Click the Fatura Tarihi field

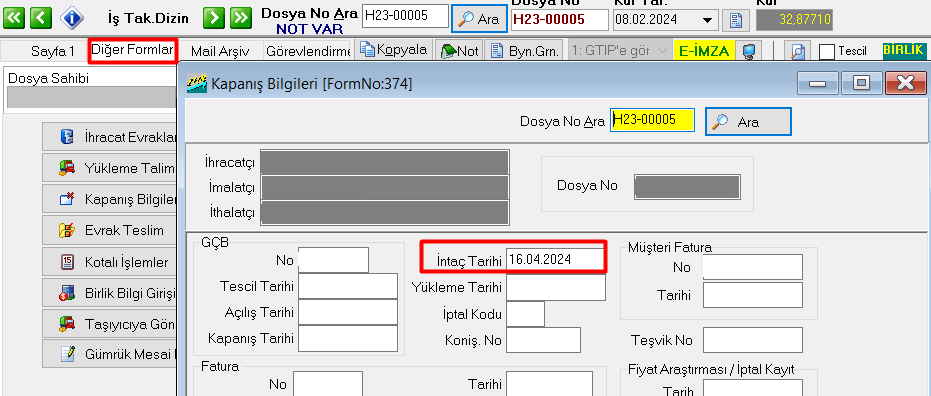click(549, 384)
